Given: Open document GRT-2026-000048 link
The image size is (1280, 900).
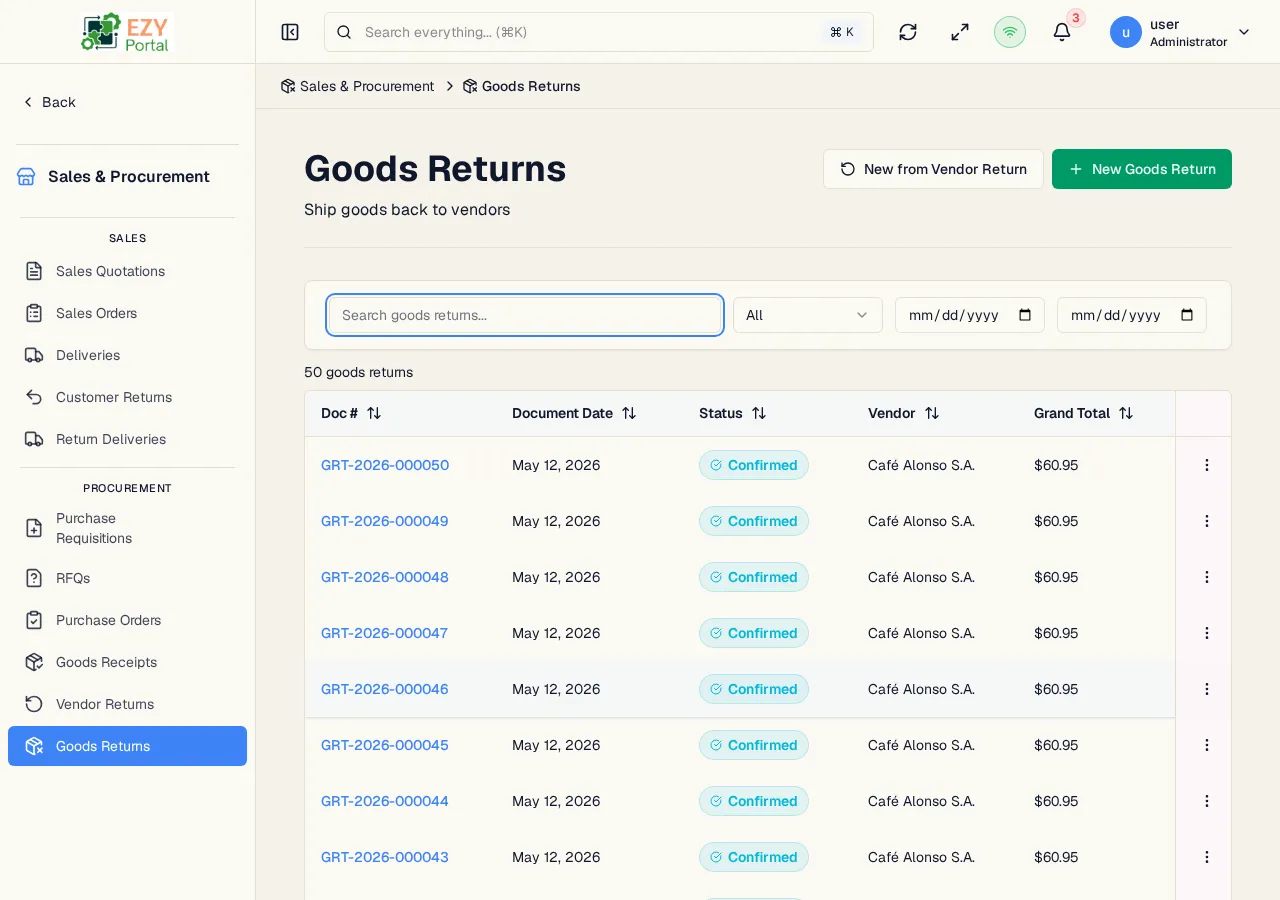Looking at the screenshot, I should pyautogui.click(x=385, y=577).
